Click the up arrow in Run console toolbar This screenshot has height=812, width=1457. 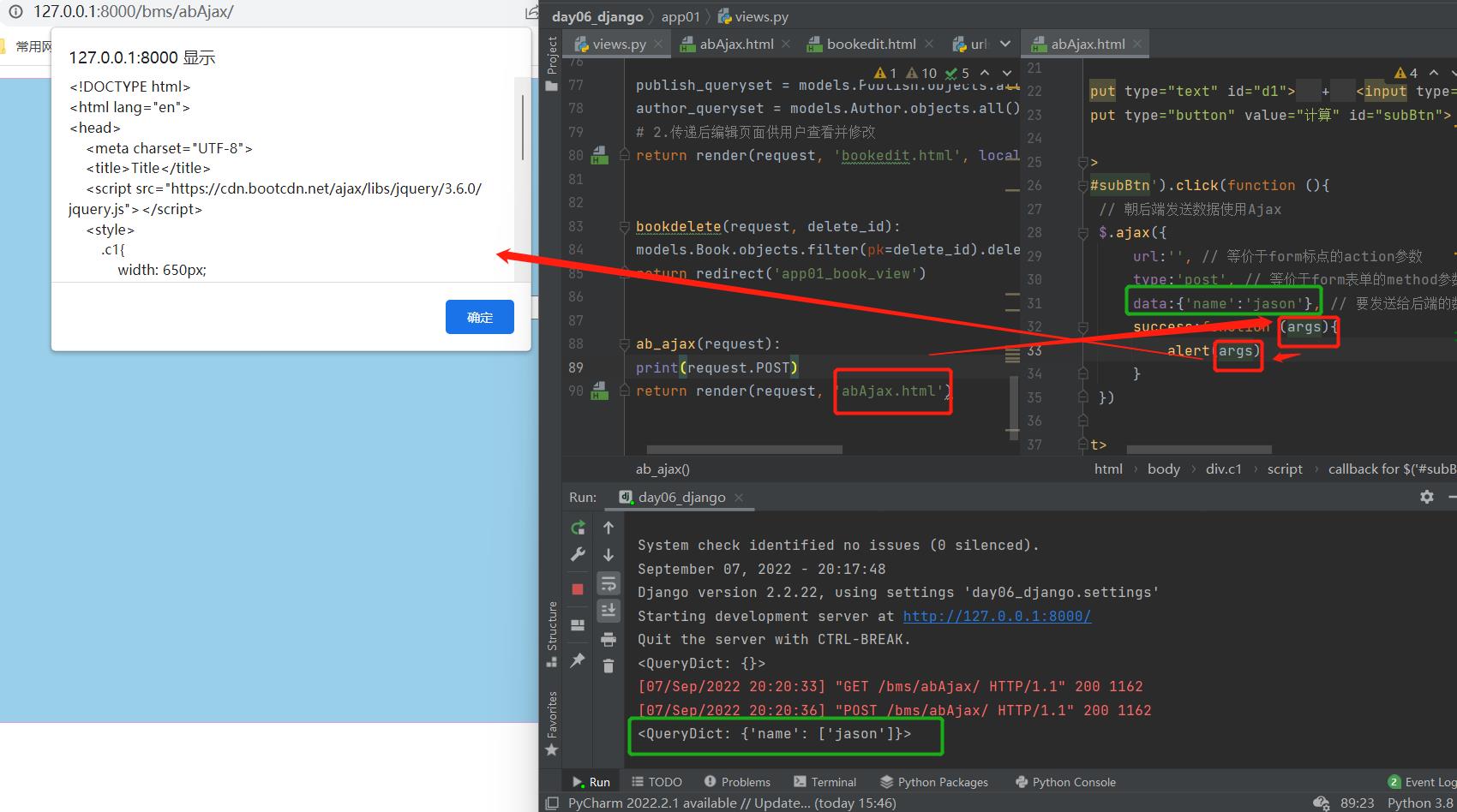pos(609,528)
